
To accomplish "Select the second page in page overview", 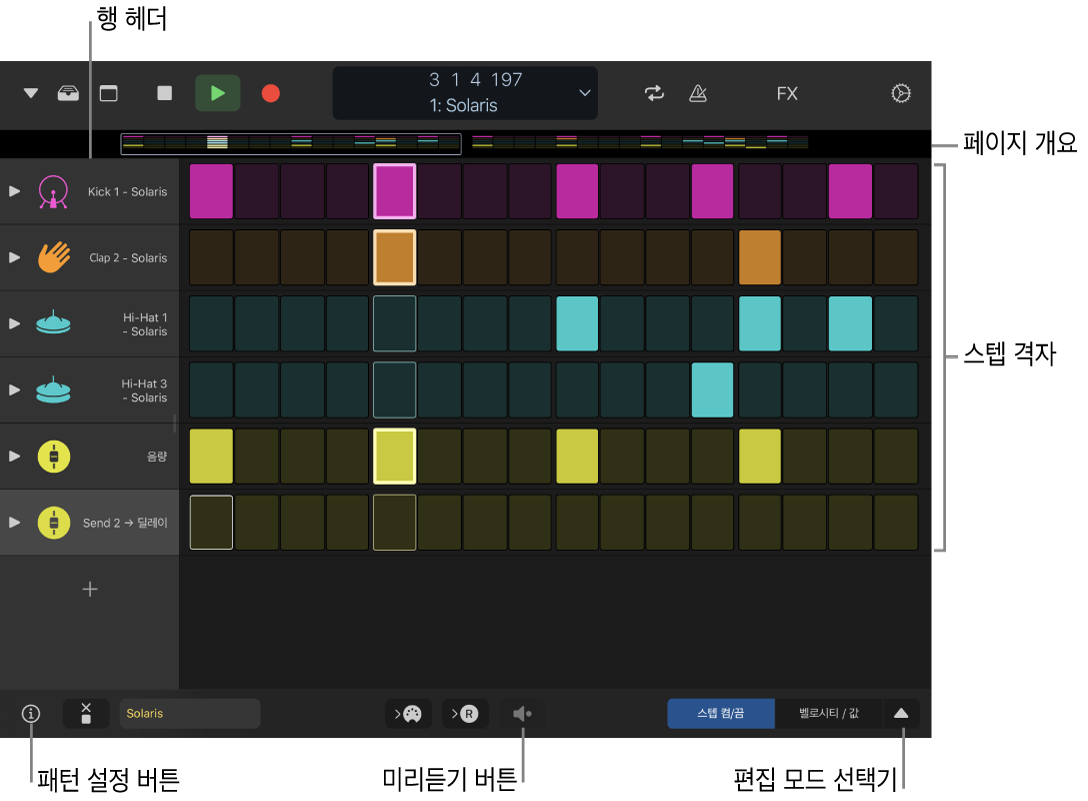I will 640,142.
